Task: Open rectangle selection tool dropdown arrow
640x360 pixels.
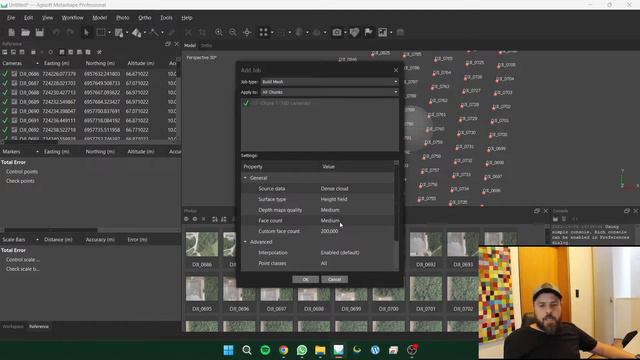Action: (109, 33)
